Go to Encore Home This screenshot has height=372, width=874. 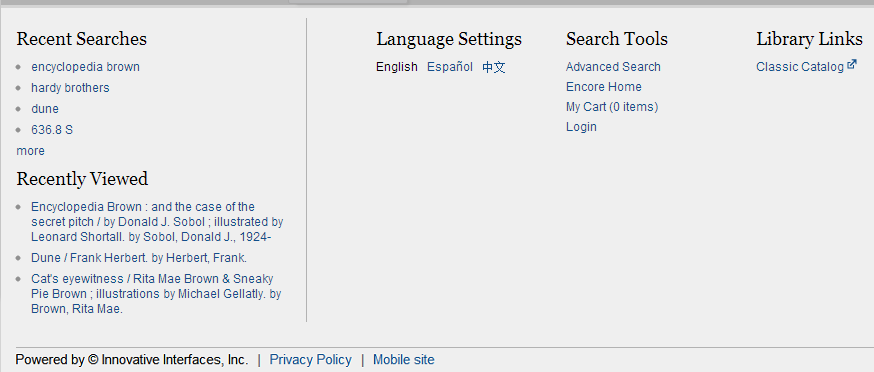coord(604,87)
